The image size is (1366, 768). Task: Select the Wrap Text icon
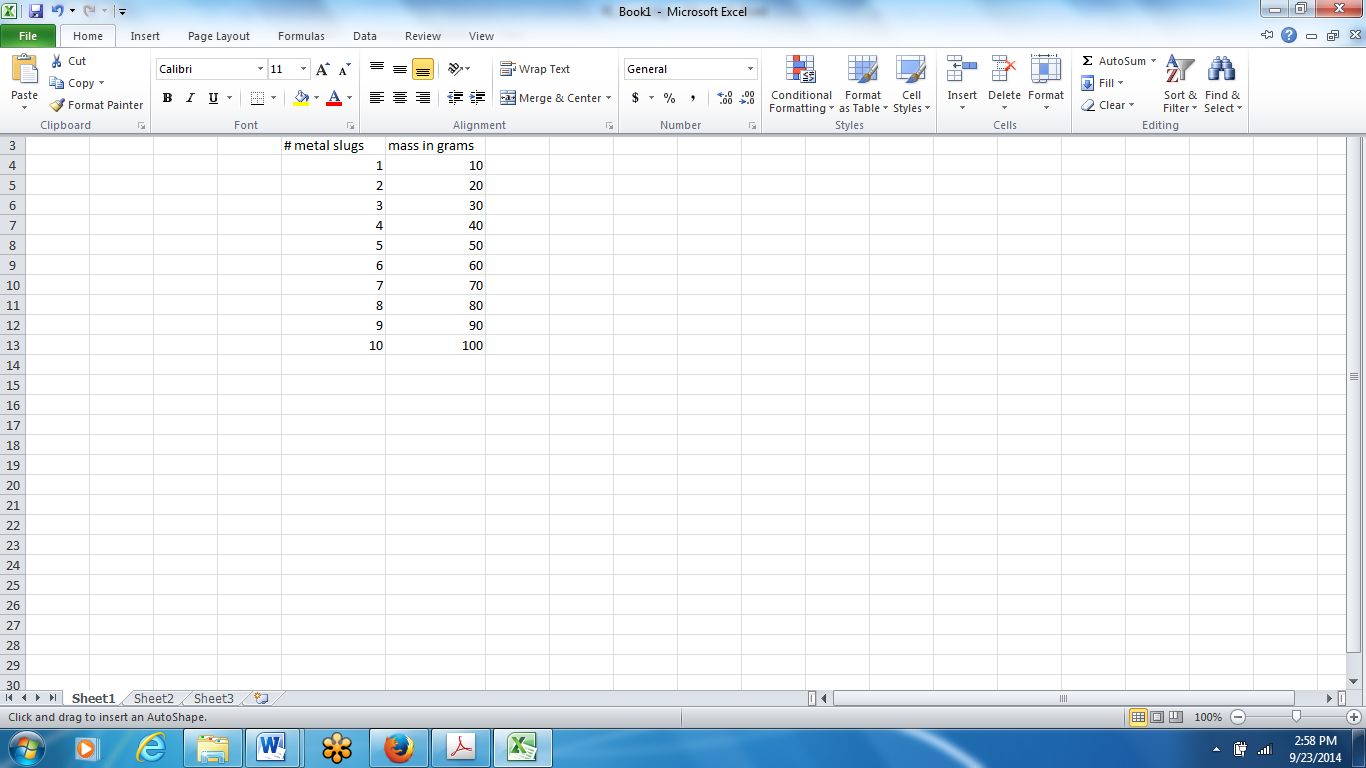coord(537,68)
